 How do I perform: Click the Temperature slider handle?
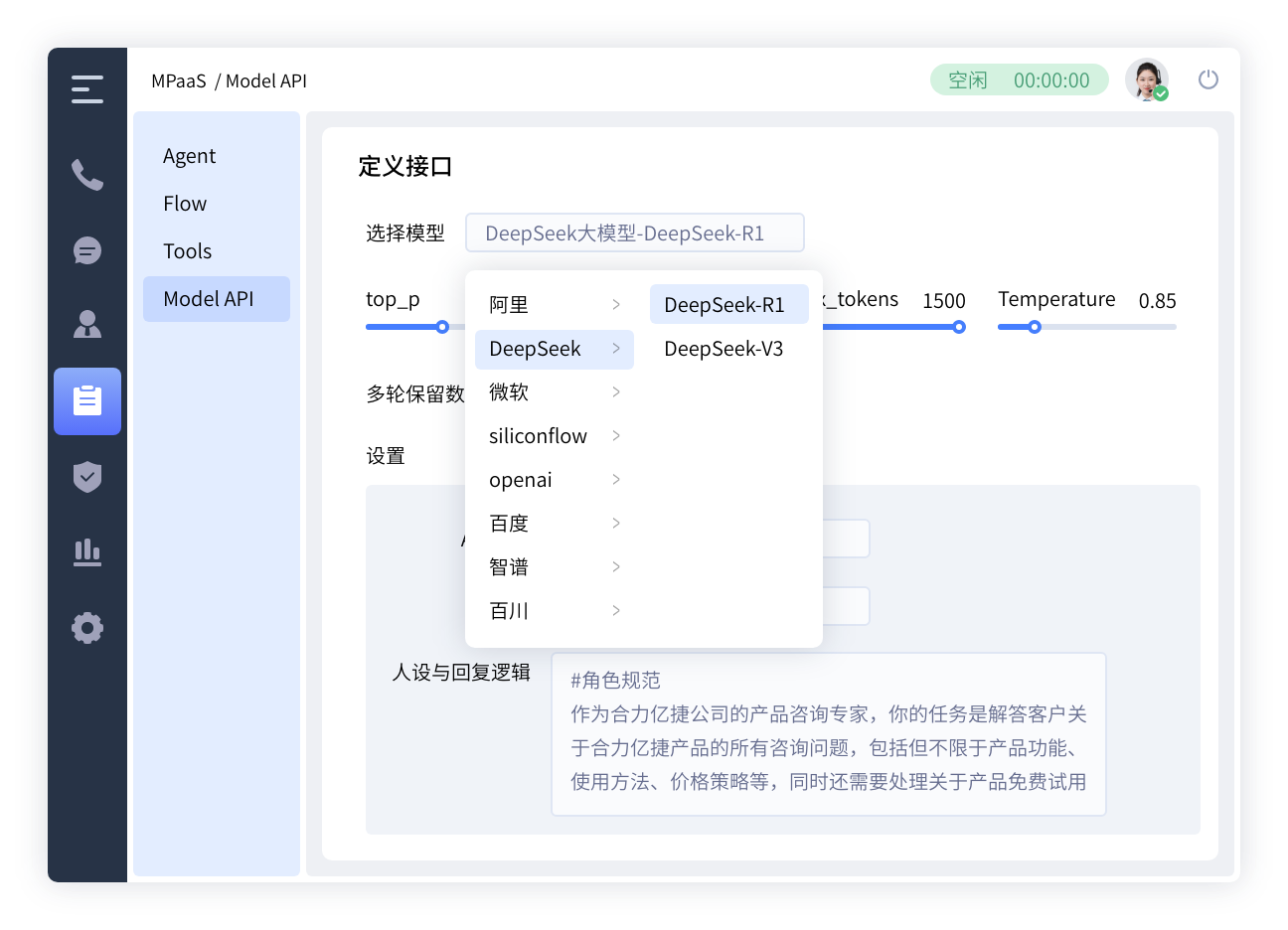coord(1035,327)
